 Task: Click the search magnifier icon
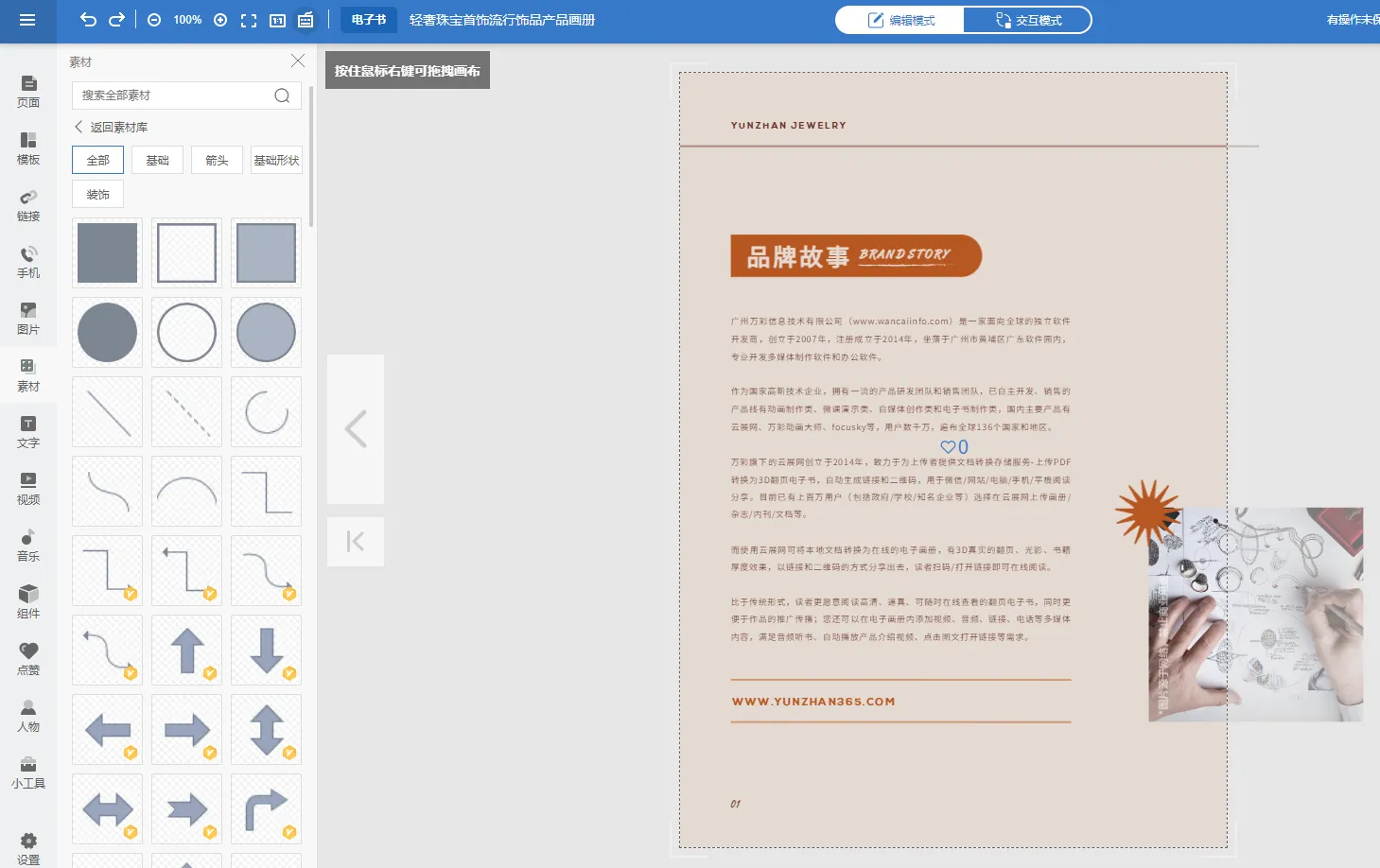pos(282,95)
